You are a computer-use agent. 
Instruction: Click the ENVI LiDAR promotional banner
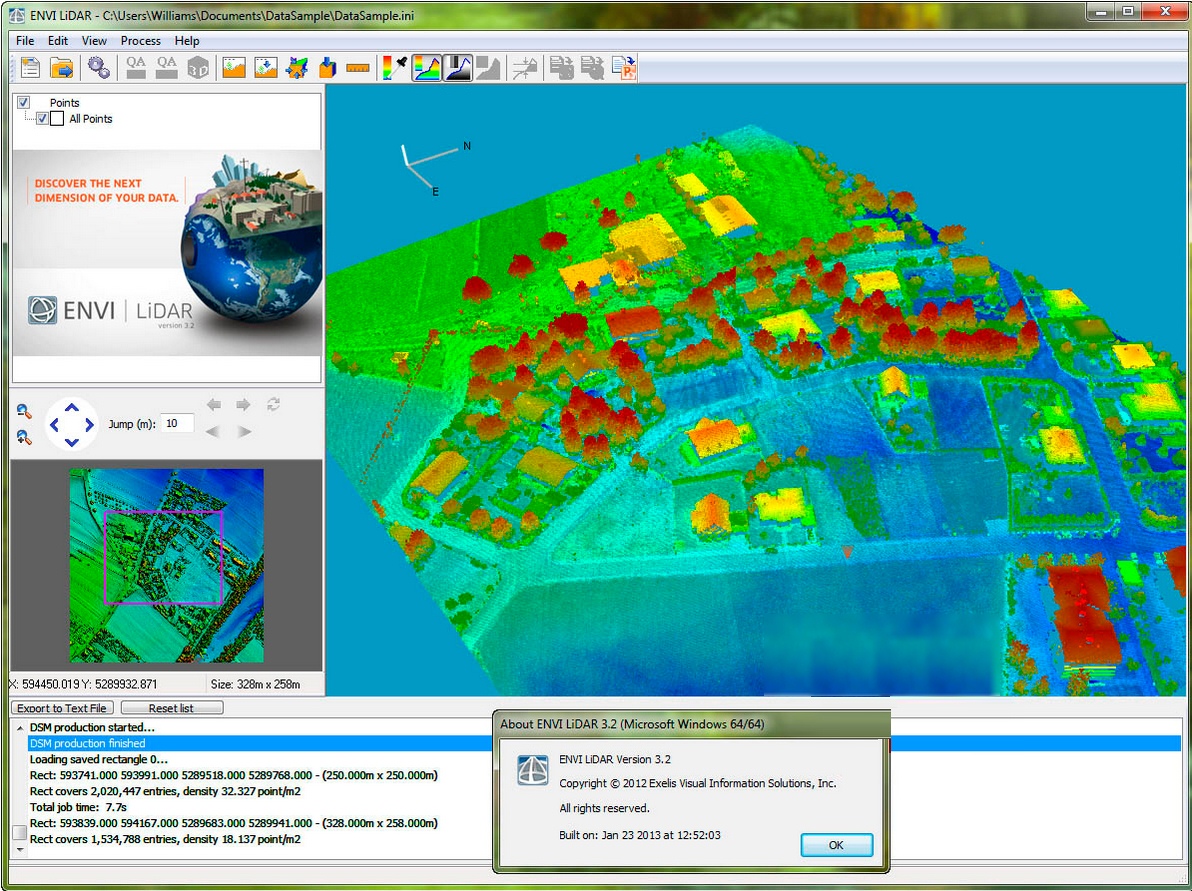[x=167, y=253]
